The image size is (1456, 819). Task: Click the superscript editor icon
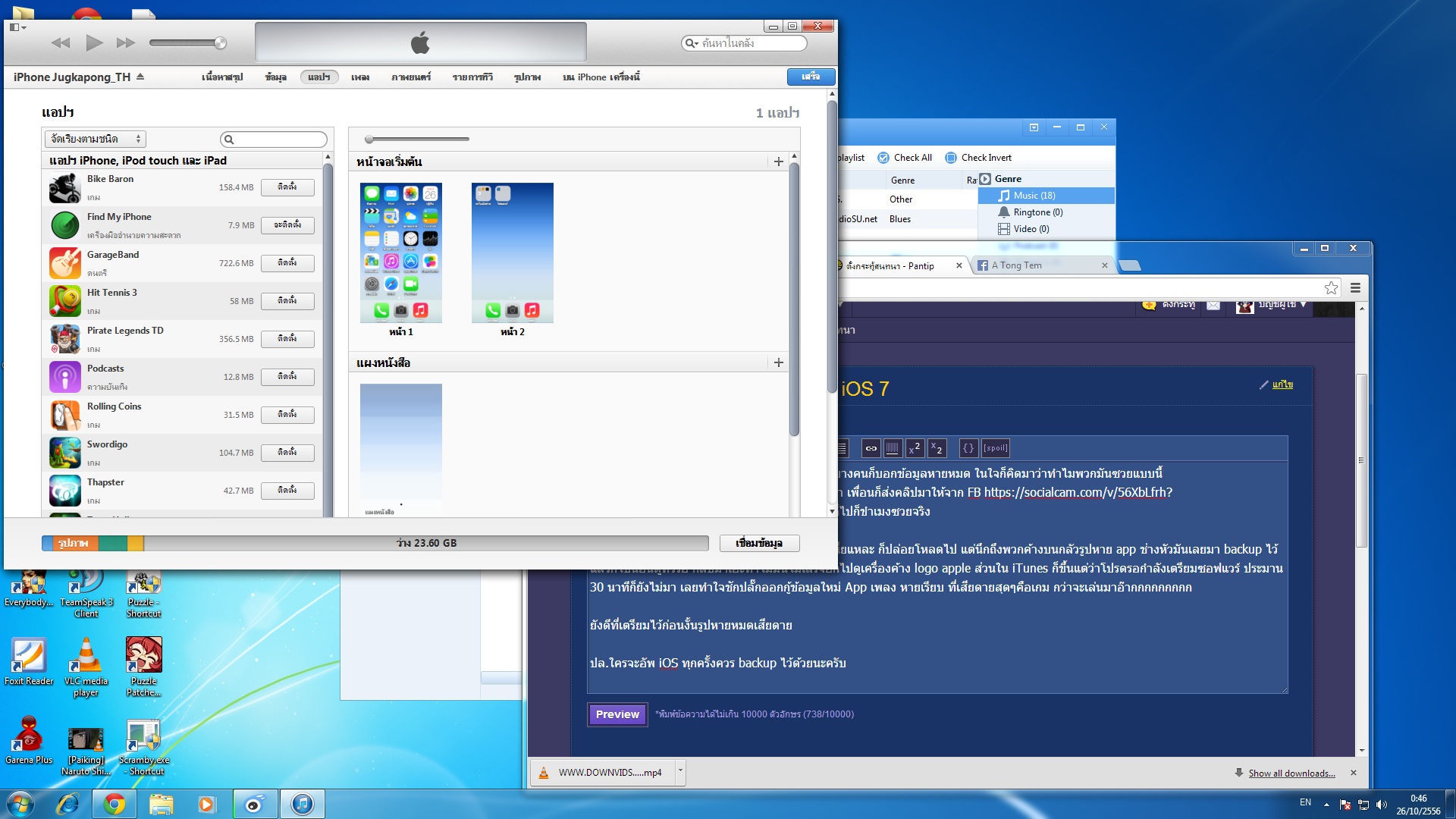pyautogui.click(x=915, y=448)
